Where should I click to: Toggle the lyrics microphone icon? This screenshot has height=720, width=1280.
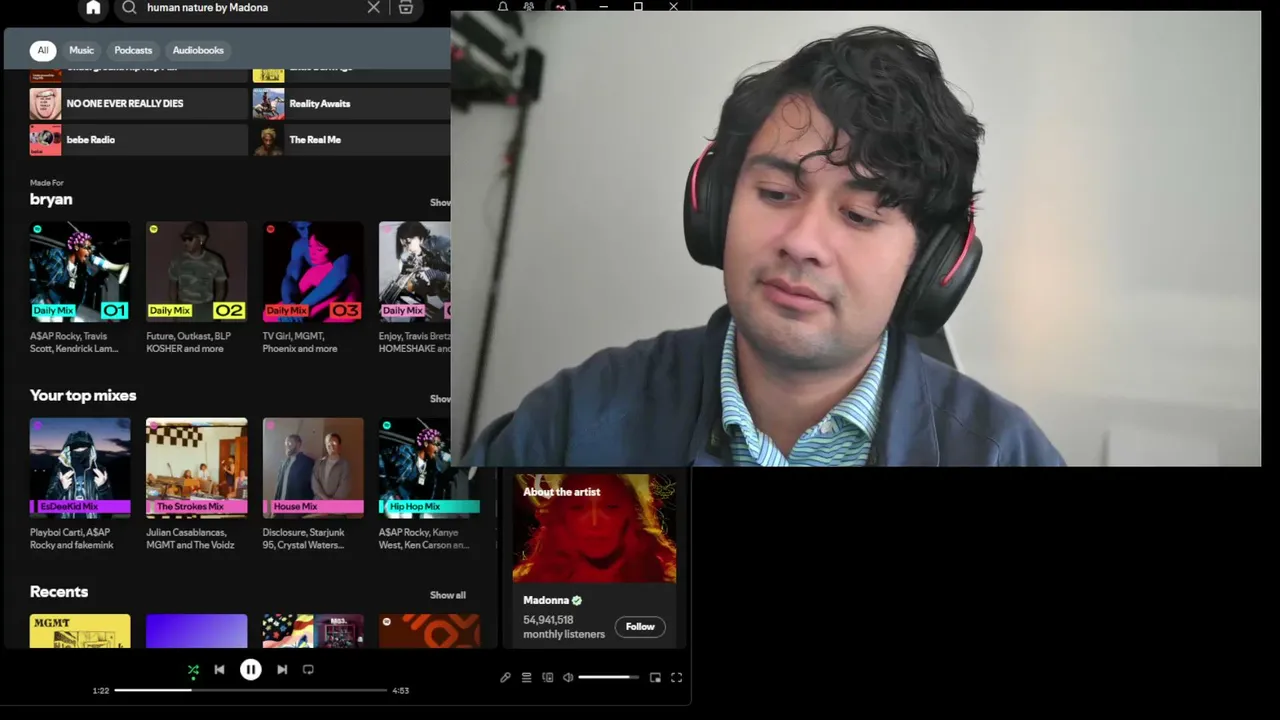(505, 677)
